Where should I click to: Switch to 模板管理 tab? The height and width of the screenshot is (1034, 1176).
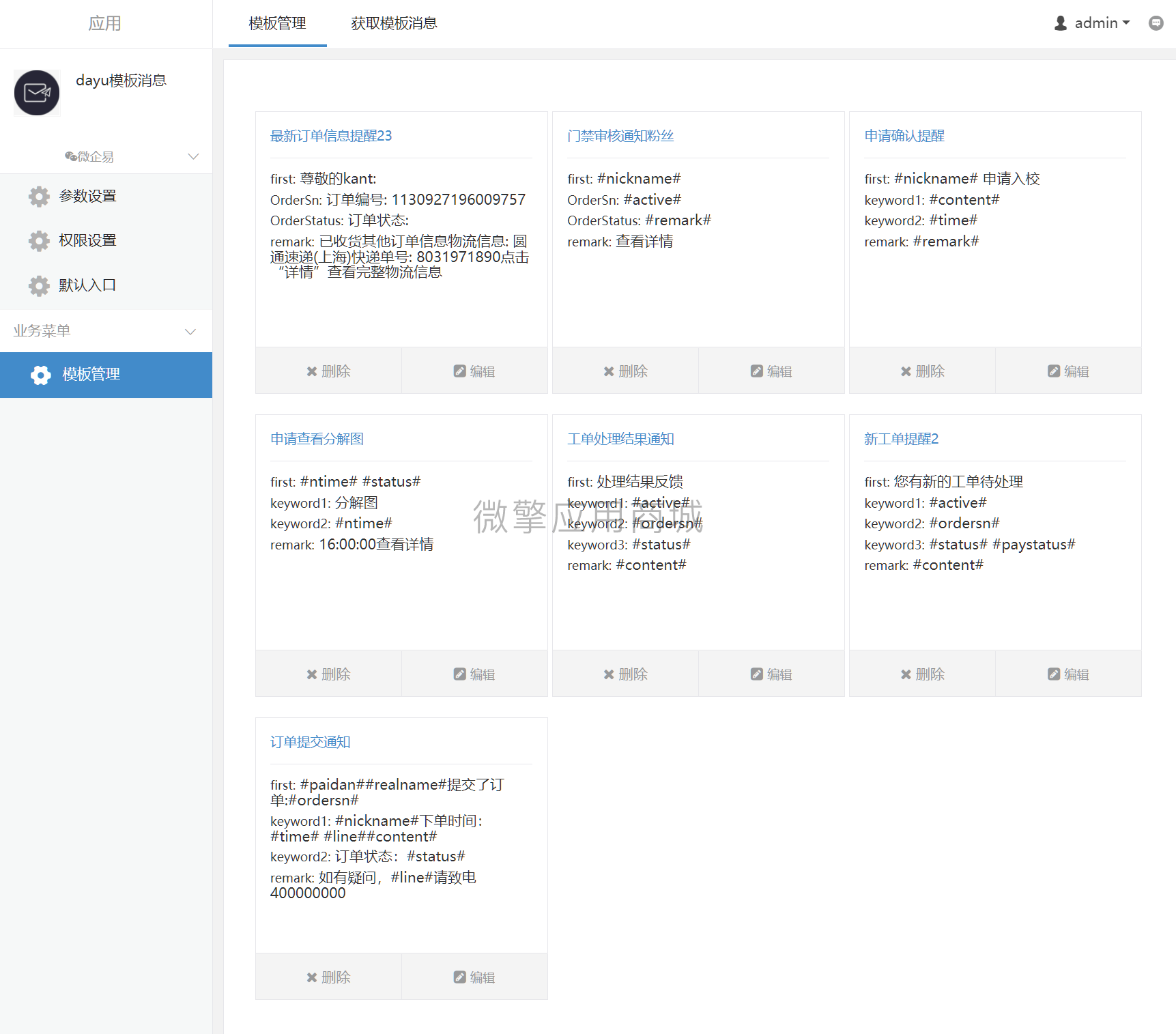(x=277, y=24)
